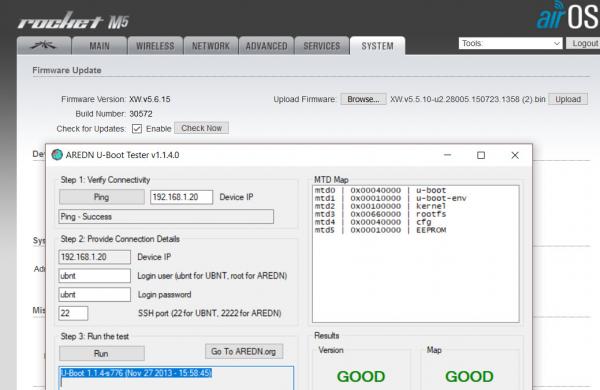Click the Build Number 30572 value
Screen dimensions: 600x390
141,114
